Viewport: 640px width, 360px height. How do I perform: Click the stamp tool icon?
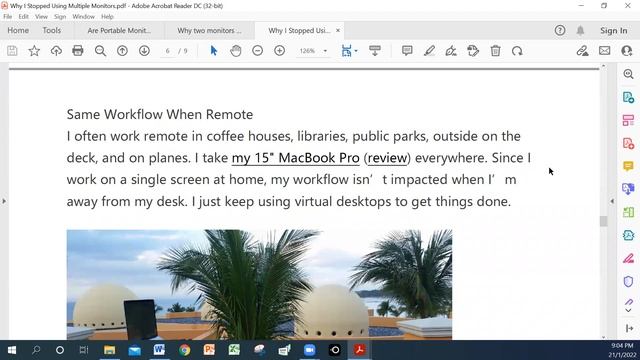(x=473, y=51)
